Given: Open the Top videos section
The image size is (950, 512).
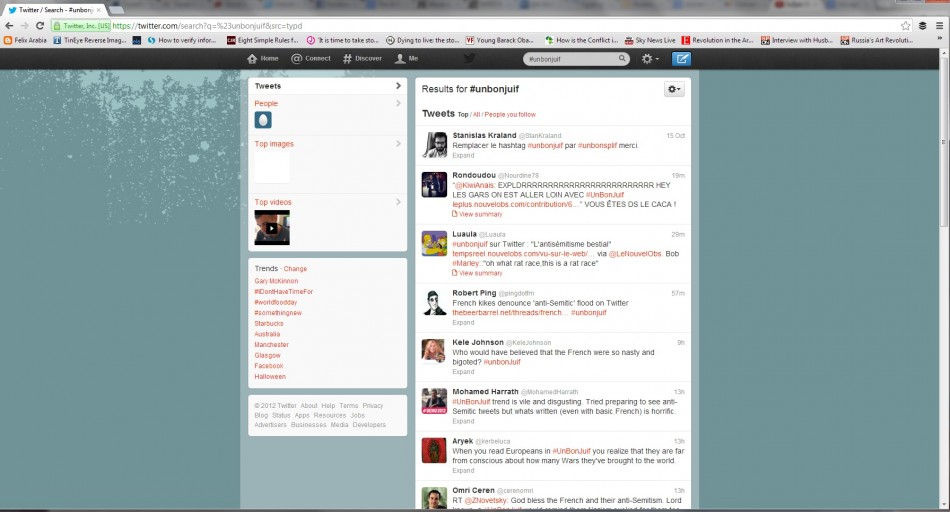Looking at the screenshot, I should (x=273, y=202).
